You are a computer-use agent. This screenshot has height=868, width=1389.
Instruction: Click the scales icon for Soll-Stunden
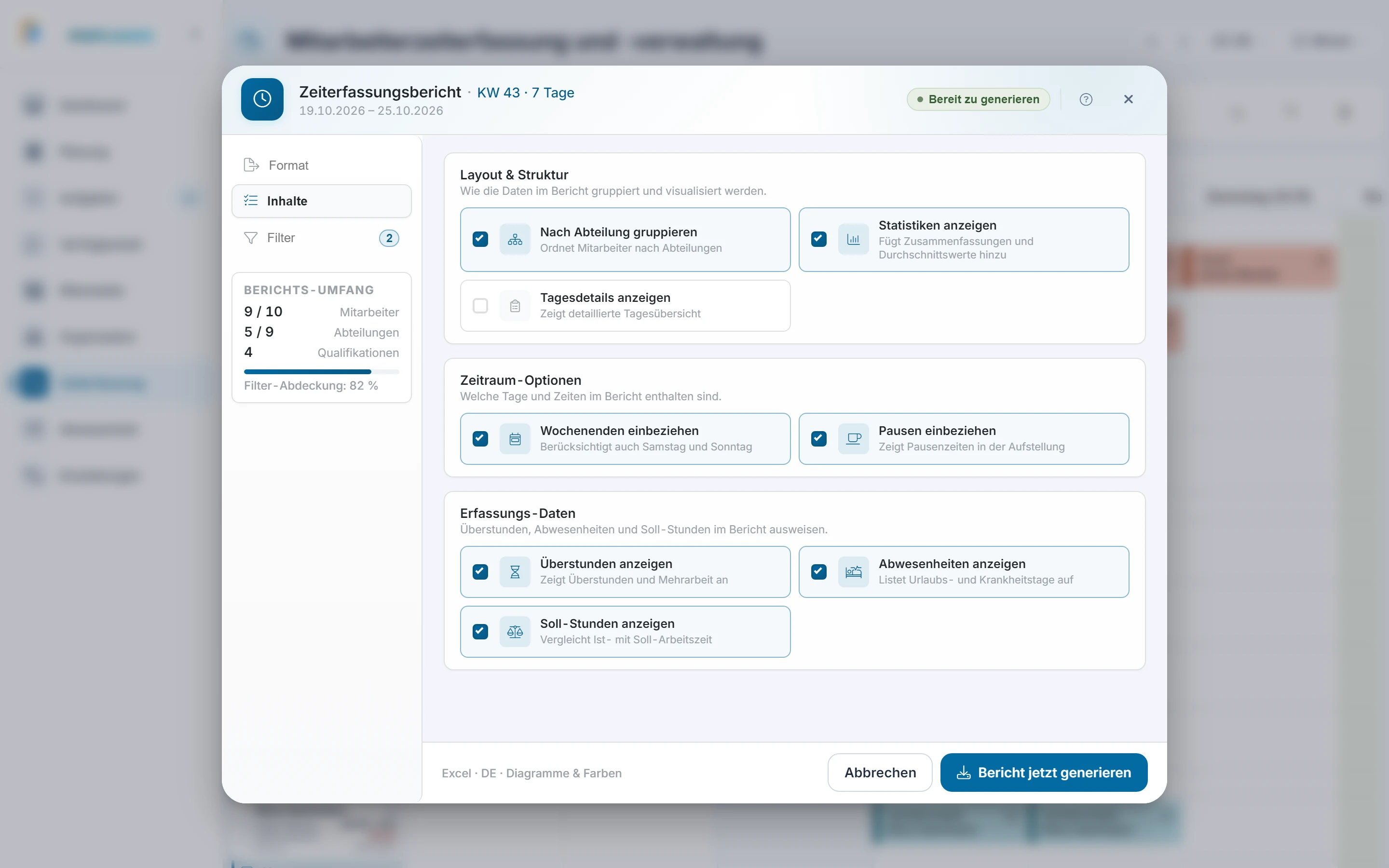515,632
